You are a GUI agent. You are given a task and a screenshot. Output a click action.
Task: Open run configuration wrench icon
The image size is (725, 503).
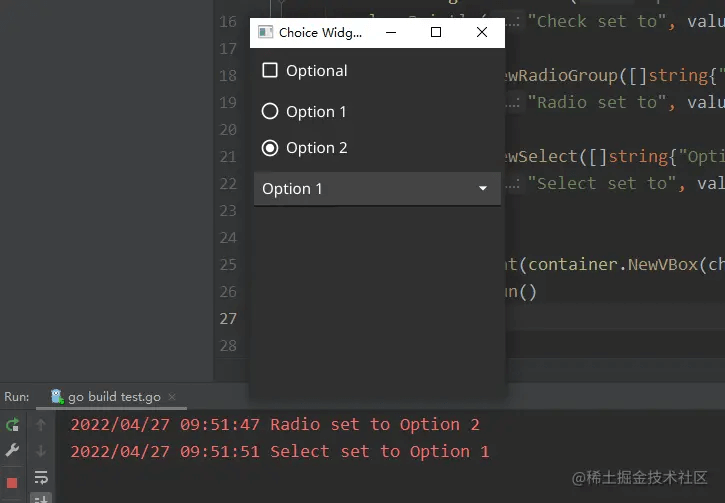(x=13, y=451)
